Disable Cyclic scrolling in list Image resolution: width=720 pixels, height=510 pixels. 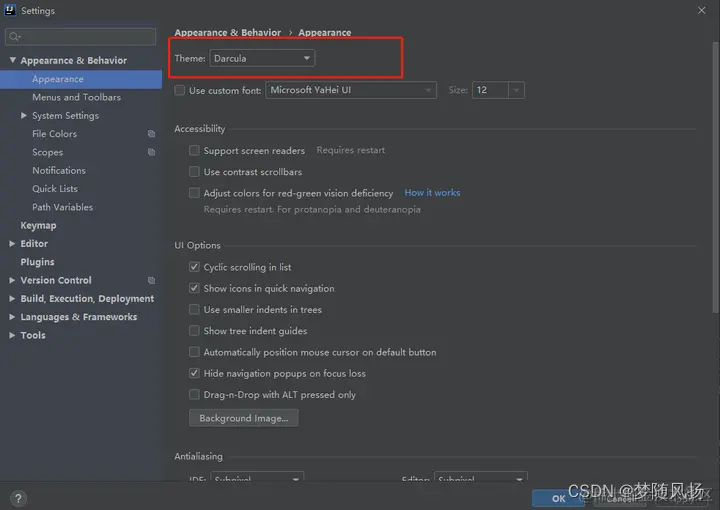pos(194,267)
